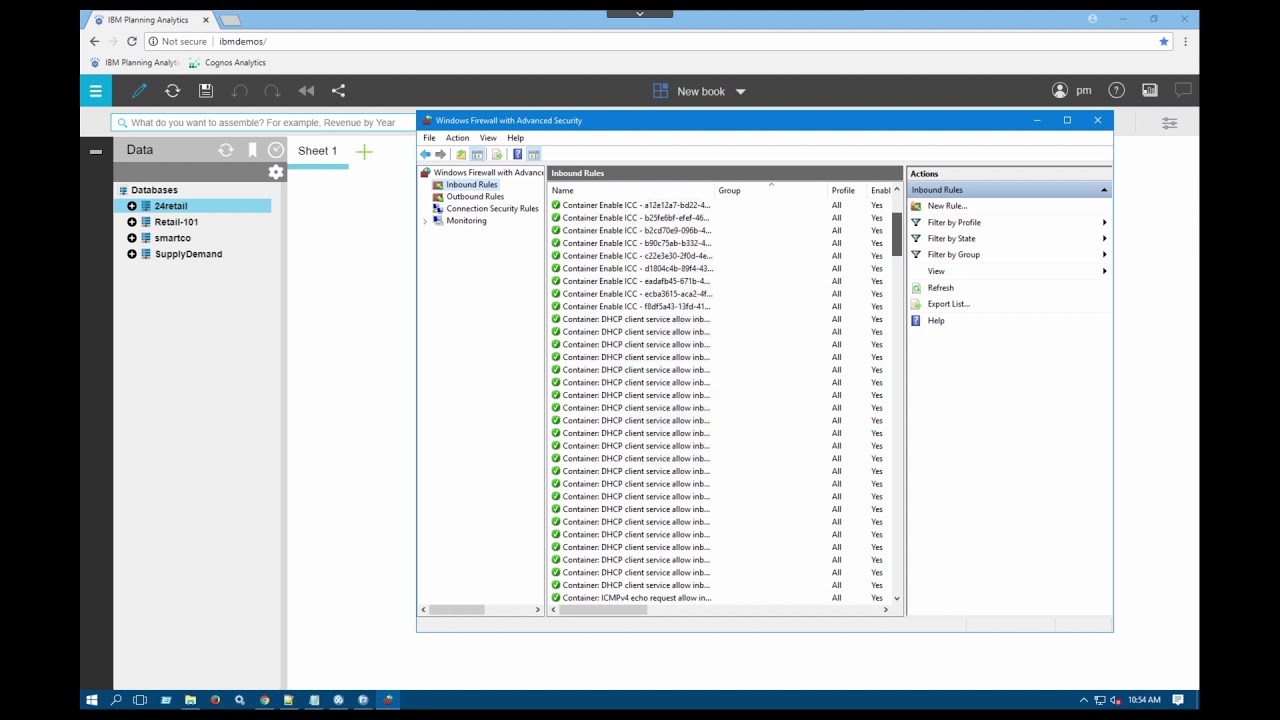The image size is (1280, 720).
Task: Click the browser reload button
Action: tap(131, 41)
